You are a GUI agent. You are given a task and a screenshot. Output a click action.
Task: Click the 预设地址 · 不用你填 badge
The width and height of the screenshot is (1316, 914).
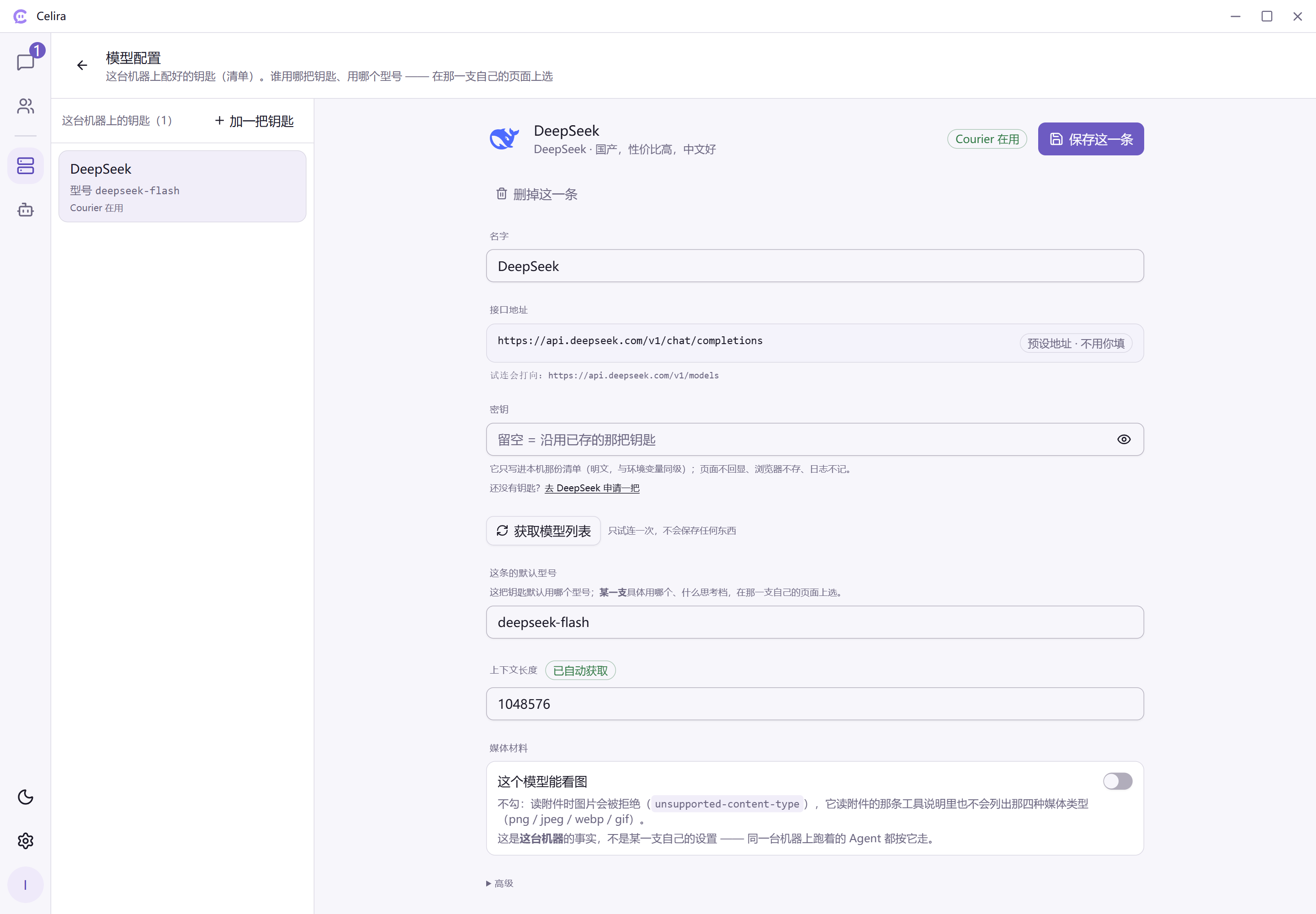1076,343
